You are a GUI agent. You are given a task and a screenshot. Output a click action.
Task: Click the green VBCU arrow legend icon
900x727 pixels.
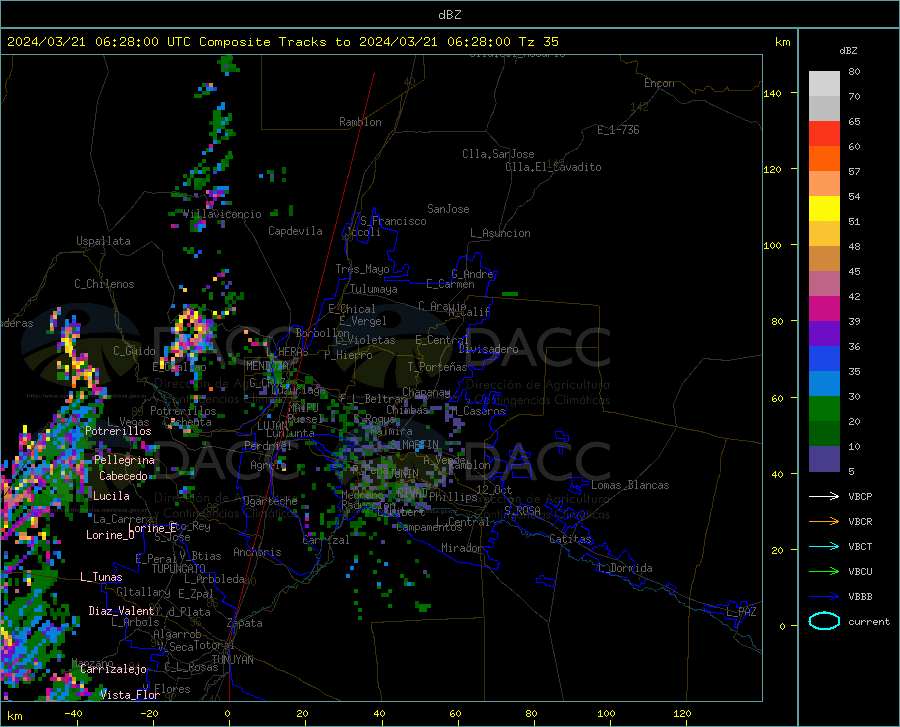[824, 572]
